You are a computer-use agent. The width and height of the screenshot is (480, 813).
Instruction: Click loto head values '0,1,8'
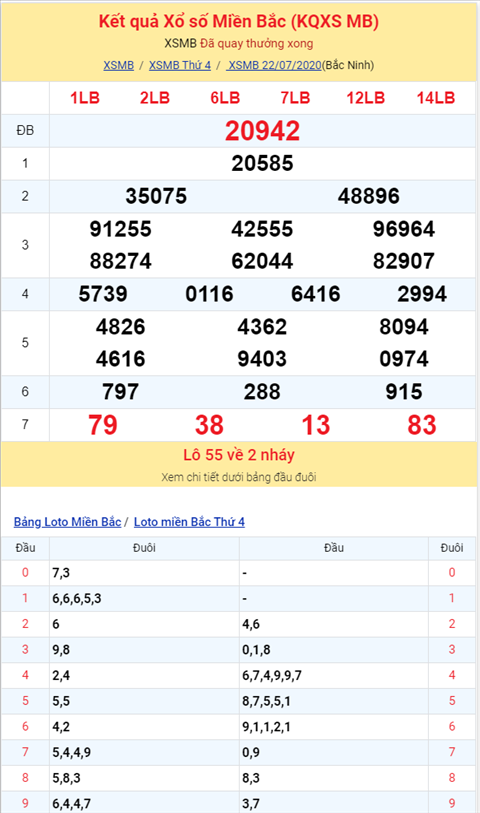point(256,650)
